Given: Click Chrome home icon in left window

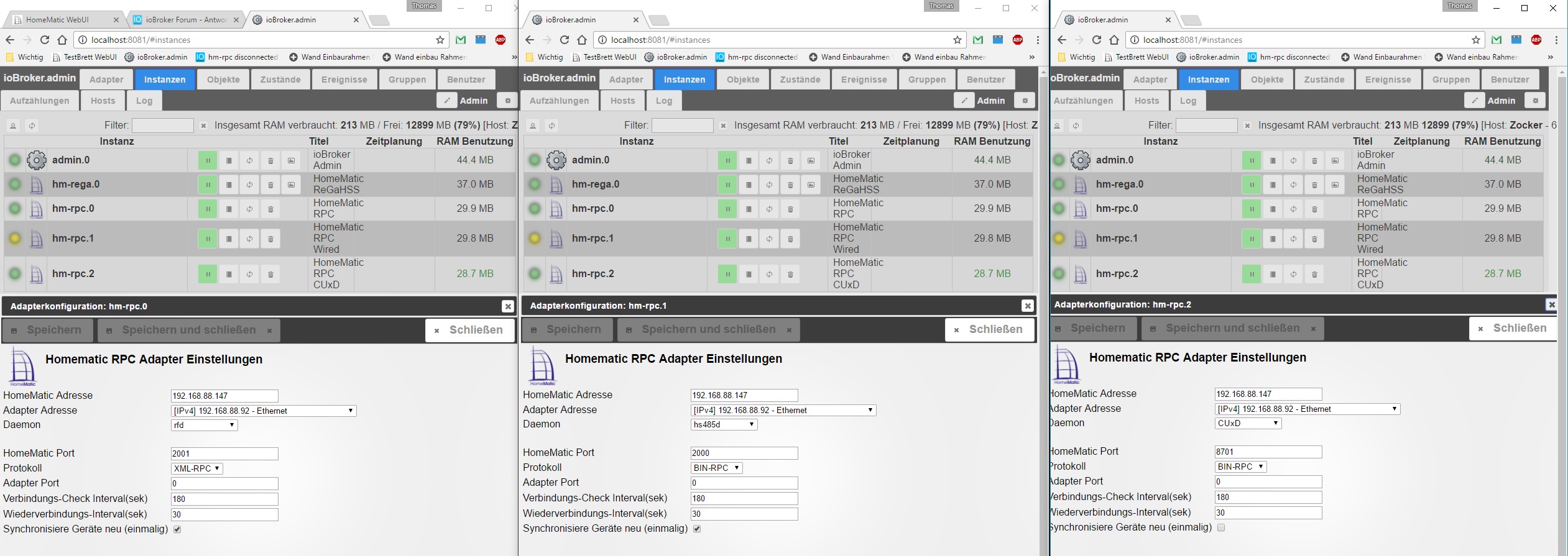Looking at the screenshot, I should [x=62, y=40].
